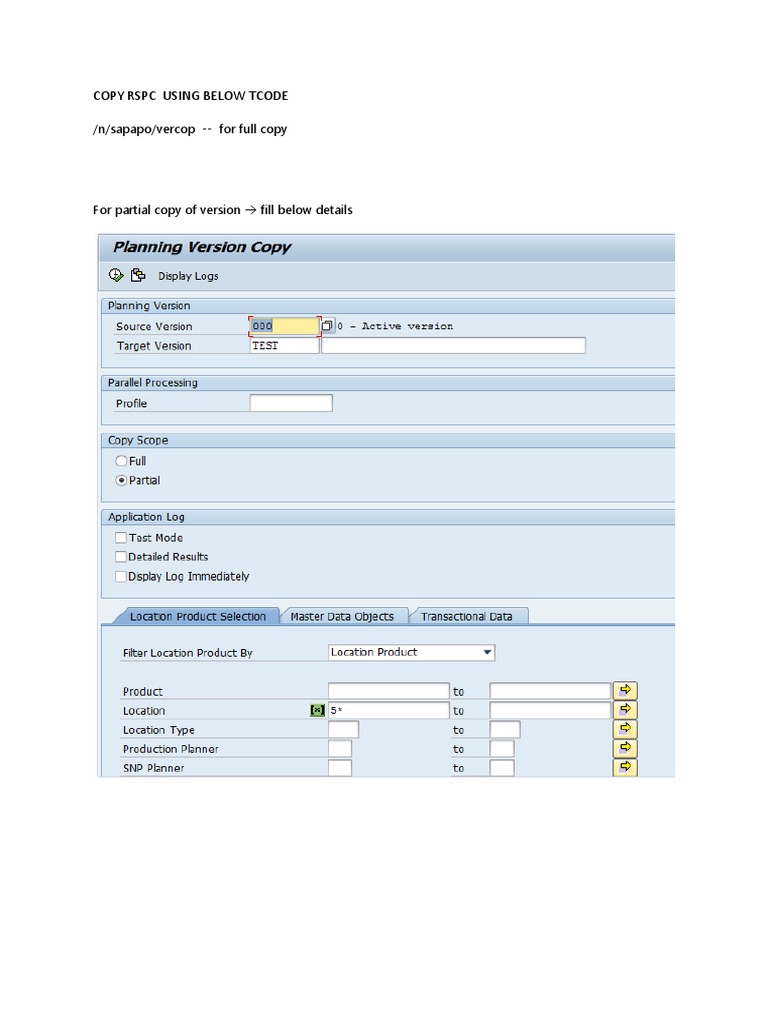Viewport: 768px width, 1024px height.
Task: Click the Location Type from-value field
Action: tap(343, 729)
